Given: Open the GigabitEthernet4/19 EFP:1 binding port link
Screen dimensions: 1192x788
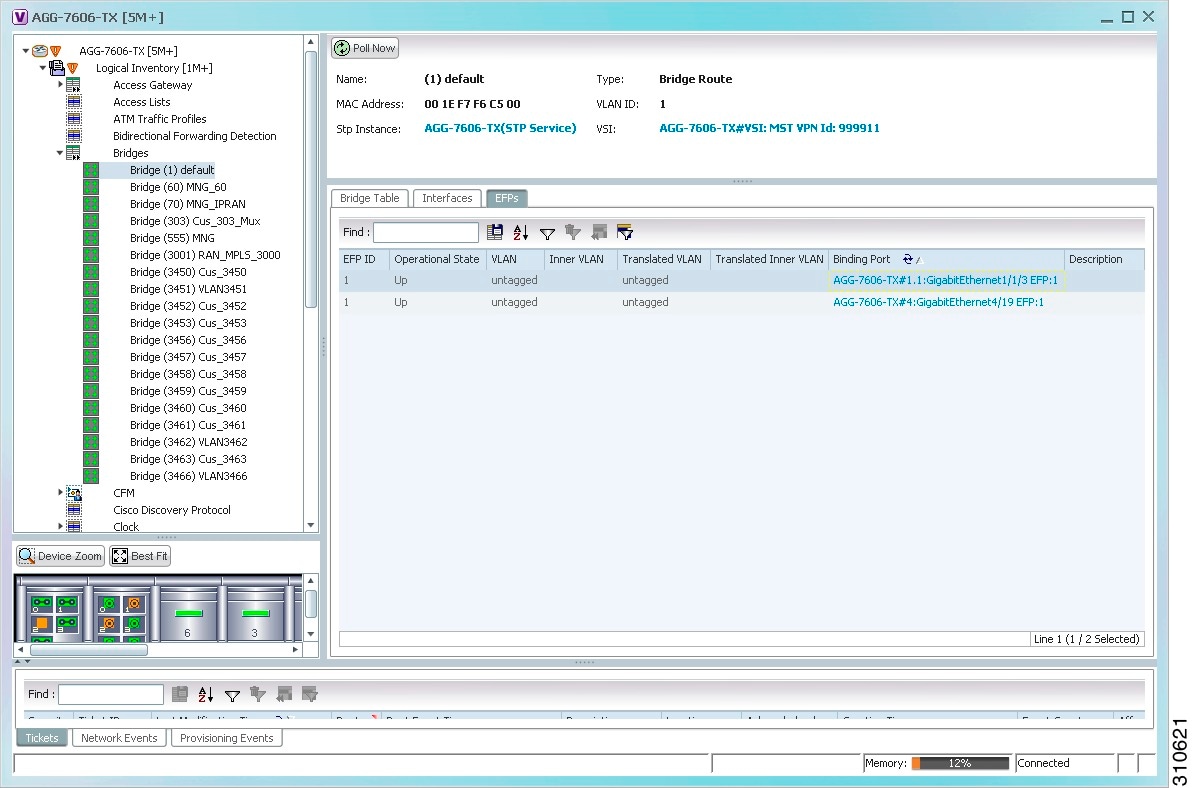Looking at the screenshot, I should (938, 302).
